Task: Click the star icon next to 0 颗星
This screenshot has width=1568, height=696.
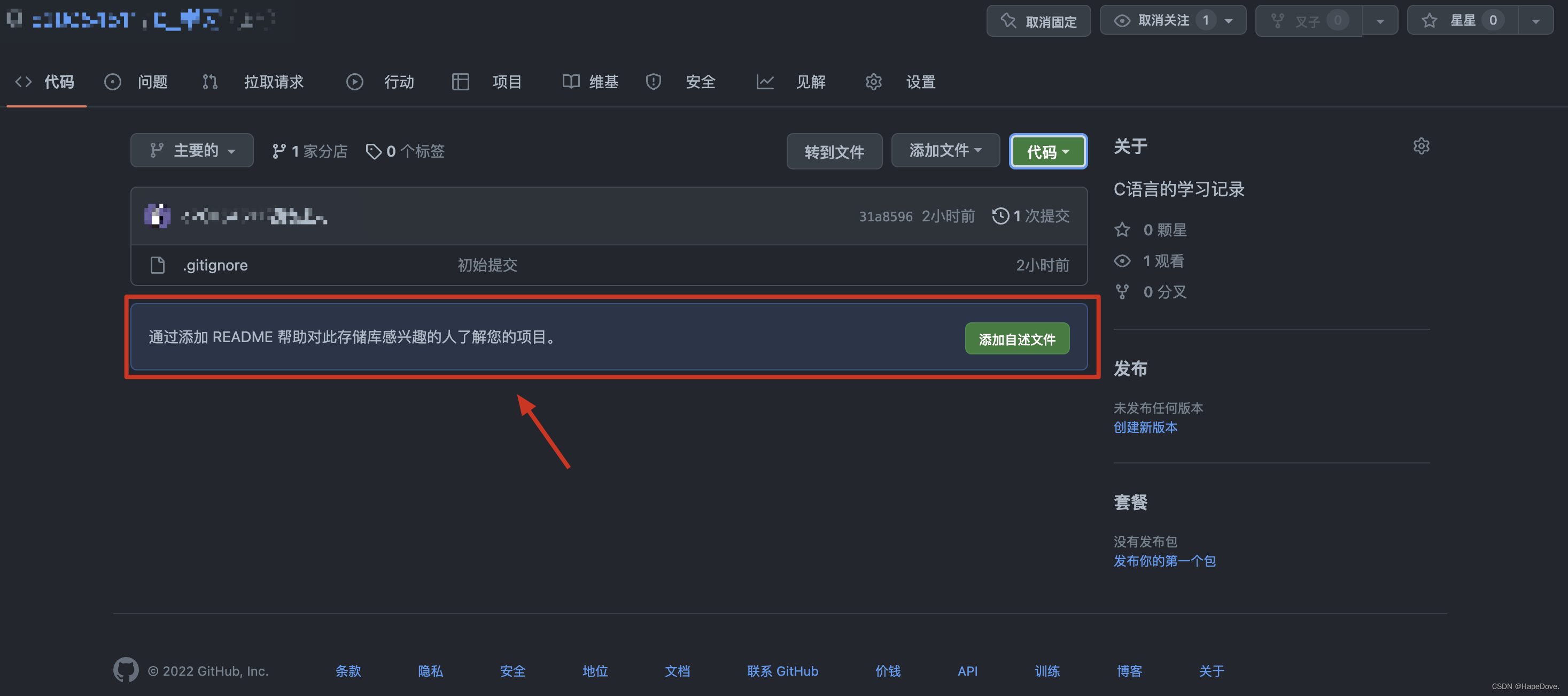Action: pyautogui.click(x=1122, y=229)
